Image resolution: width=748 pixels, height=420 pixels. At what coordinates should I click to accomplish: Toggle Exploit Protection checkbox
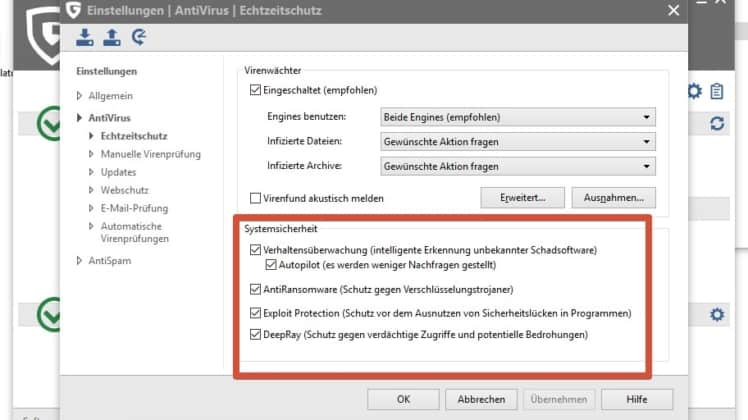click(255, 313)
